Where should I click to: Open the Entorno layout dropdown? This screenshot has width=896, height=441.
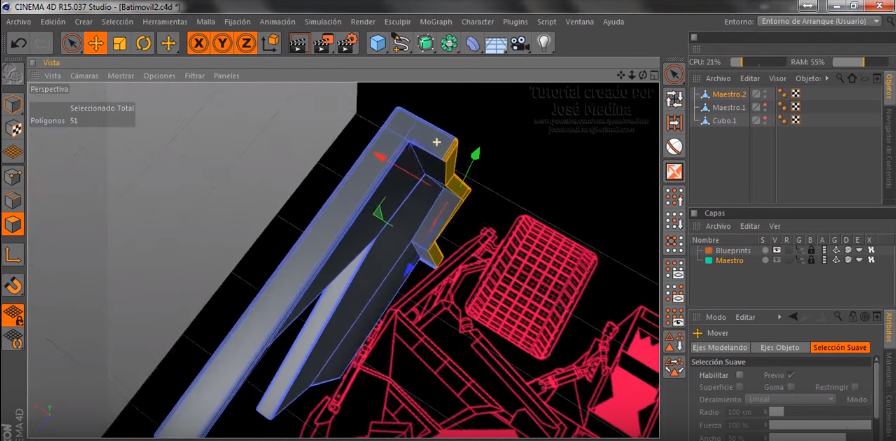click(x=820, y=21)
